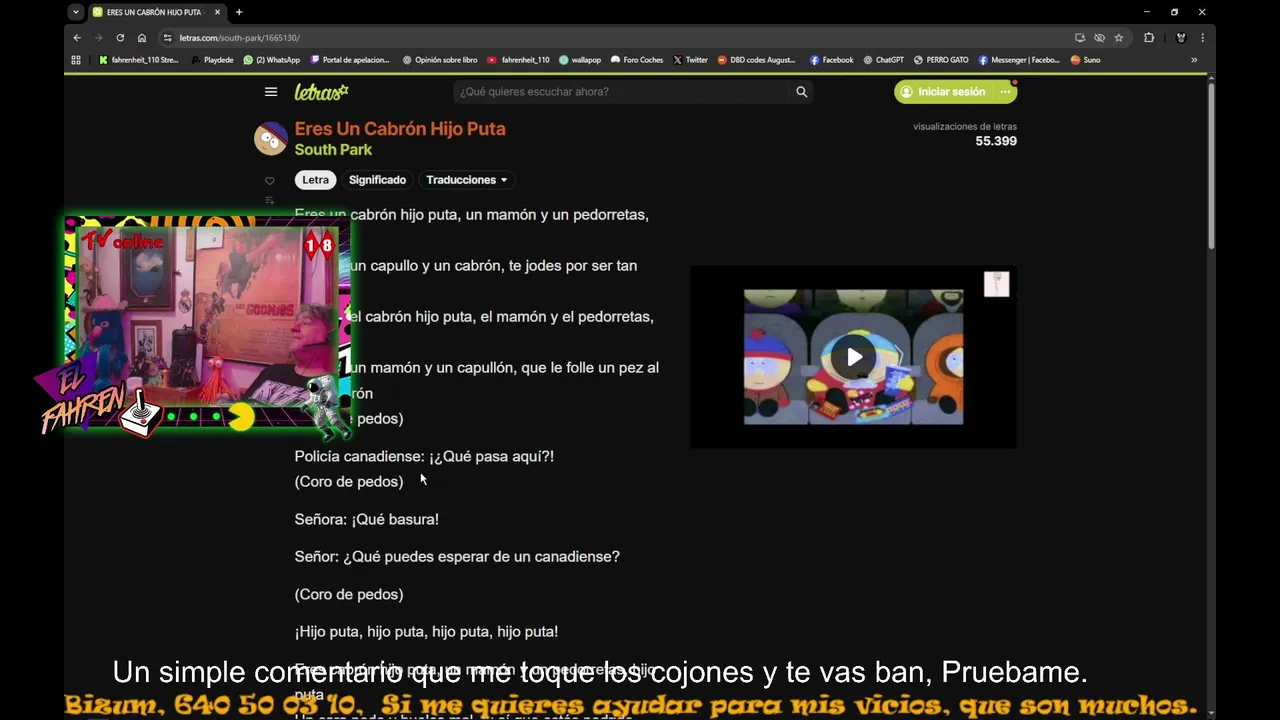1280x720 pixels.
Task: Open the Facebook bookmark
Action: (x=831, y=60)
